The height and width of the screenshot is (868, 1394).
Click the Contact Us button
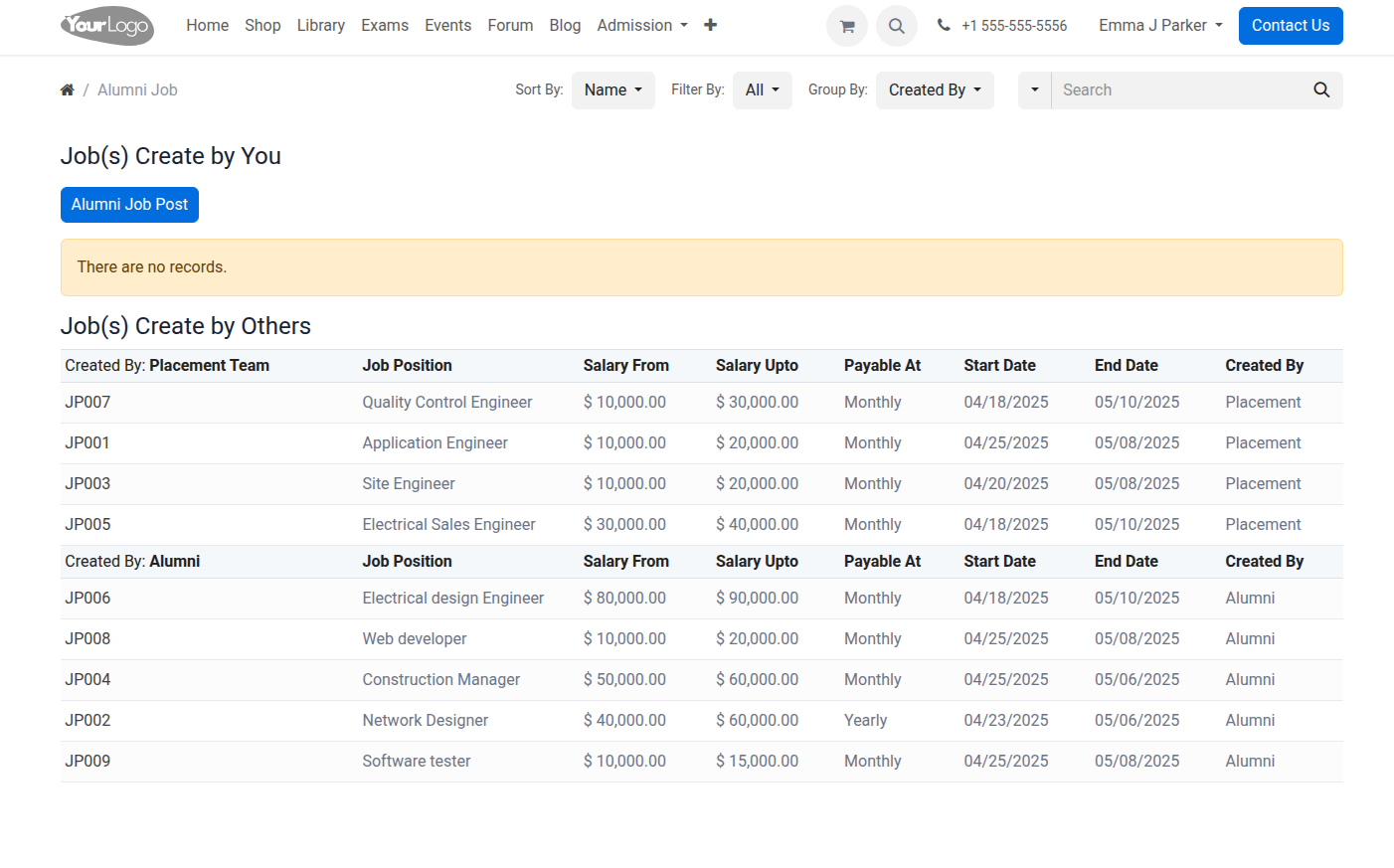pos(1291,26)
